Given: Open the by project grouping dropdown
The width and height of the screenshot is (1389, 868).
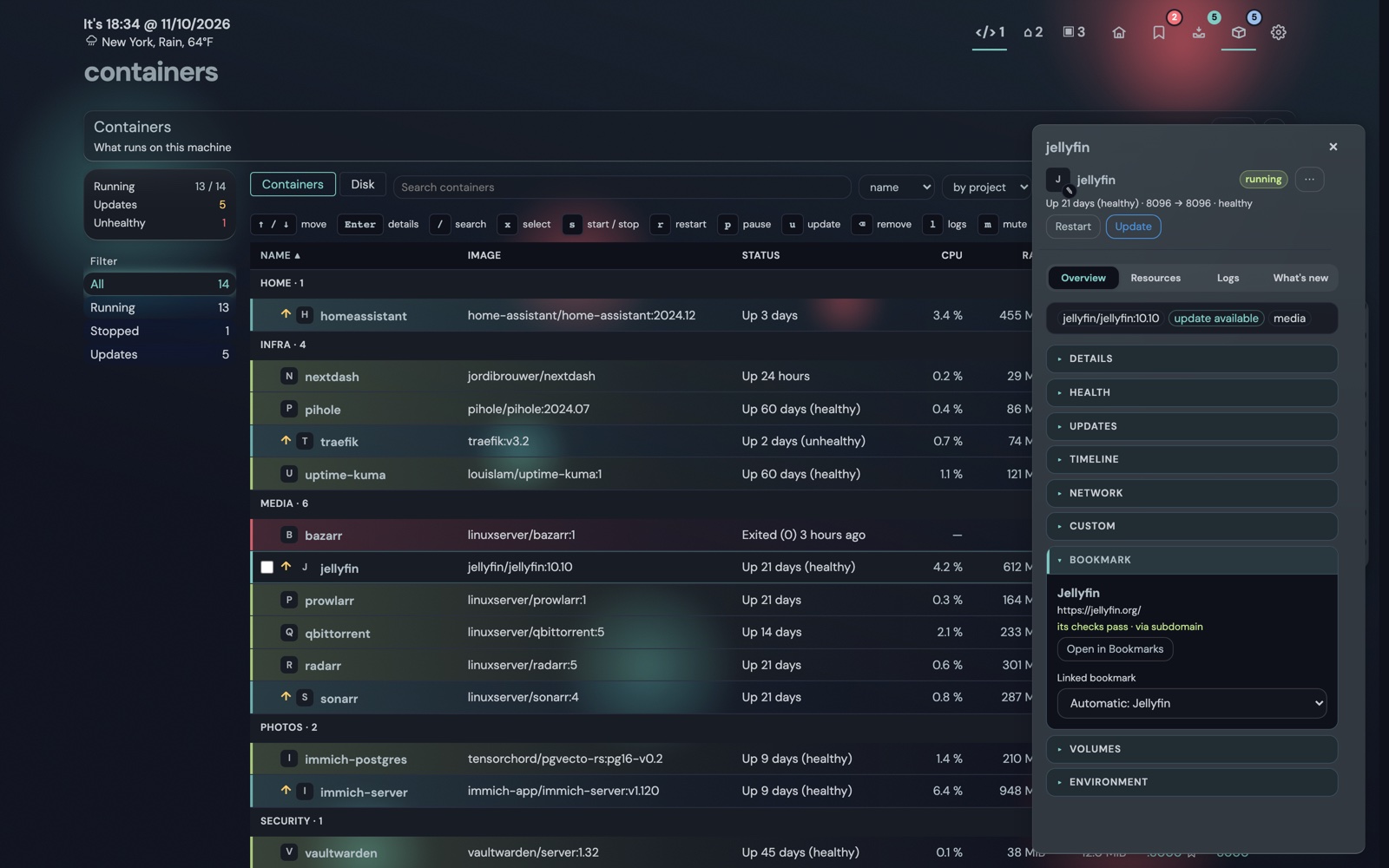Looking at the screenshot, I should tap(989, 187).
